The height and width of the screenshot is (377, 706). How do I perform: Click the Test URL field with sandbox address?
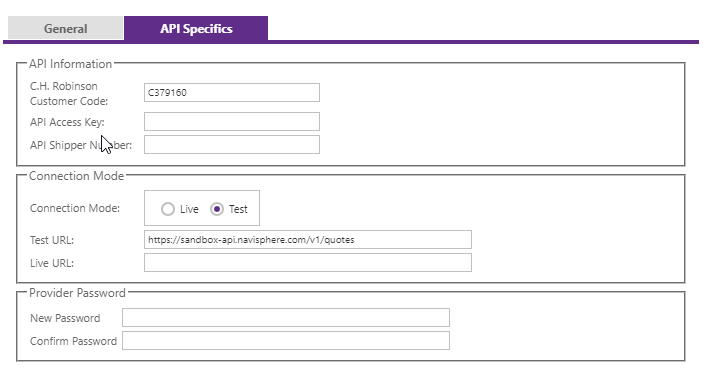[x=308, y=240]
